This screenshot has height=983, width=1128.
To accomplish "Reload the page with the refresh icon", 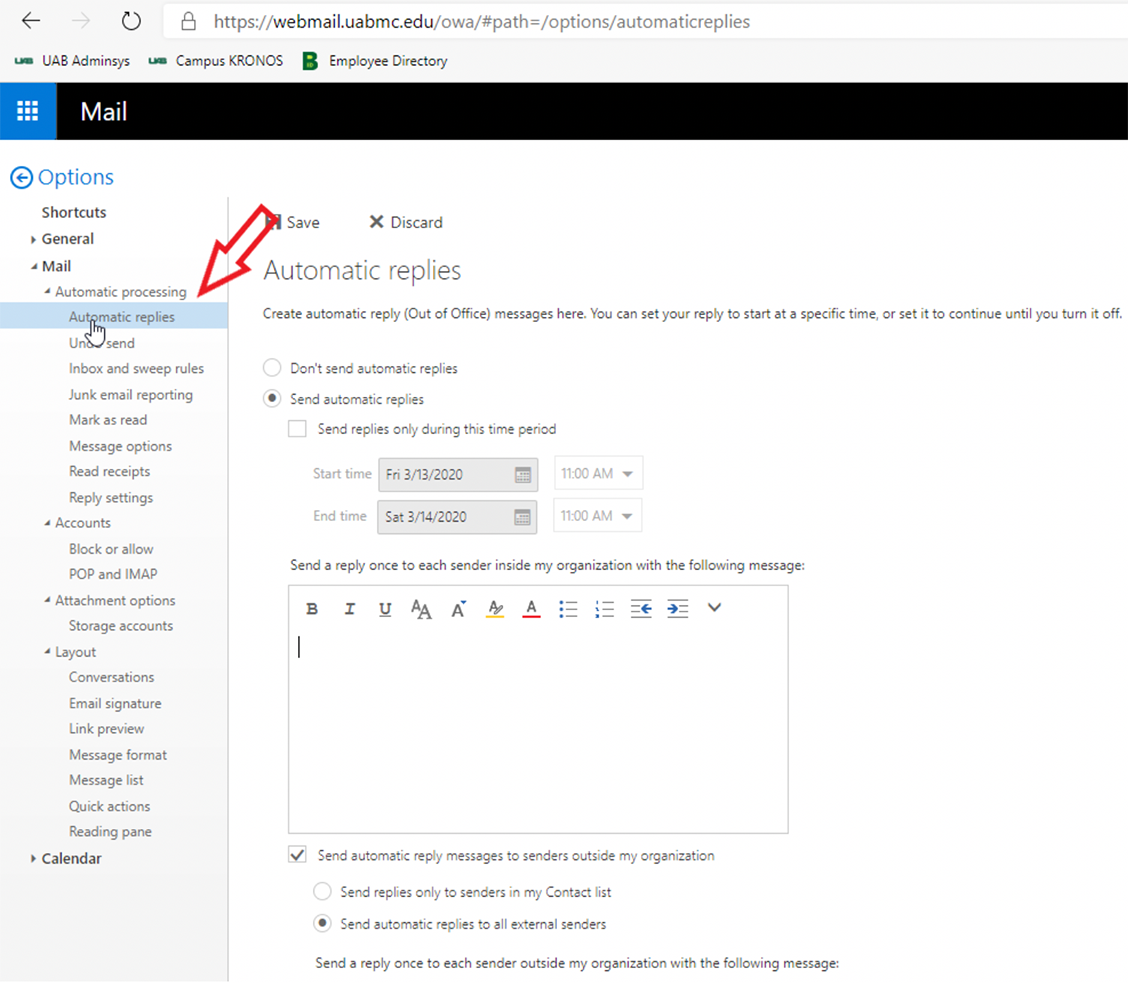I will click(x=131, y=21).
